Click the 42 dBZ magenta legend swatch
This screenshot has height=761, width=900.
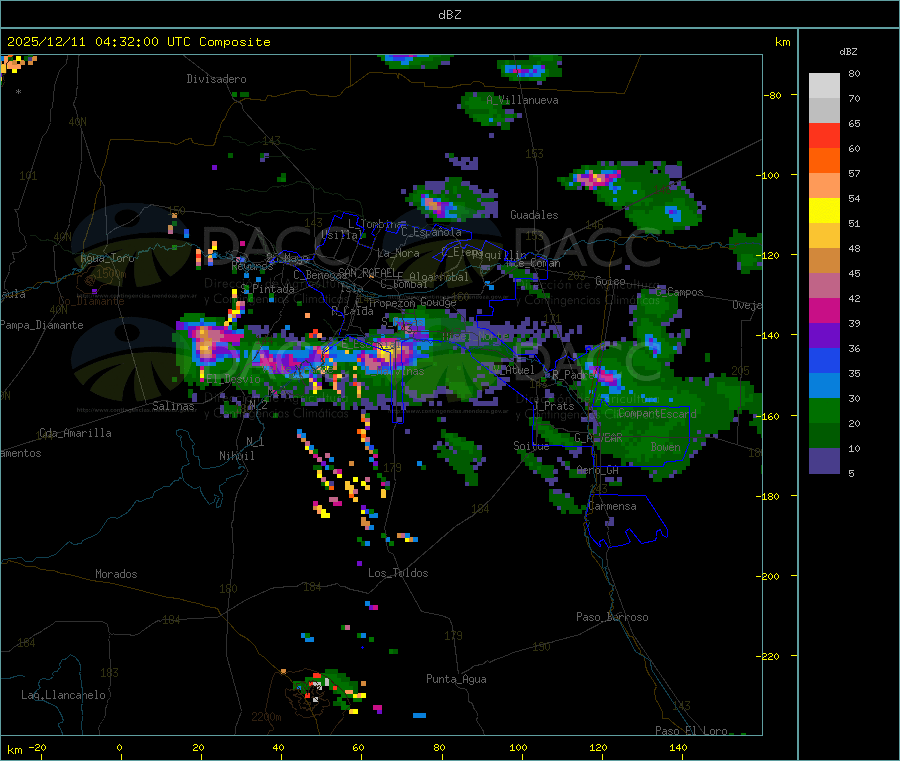click(x=824, y=310)
